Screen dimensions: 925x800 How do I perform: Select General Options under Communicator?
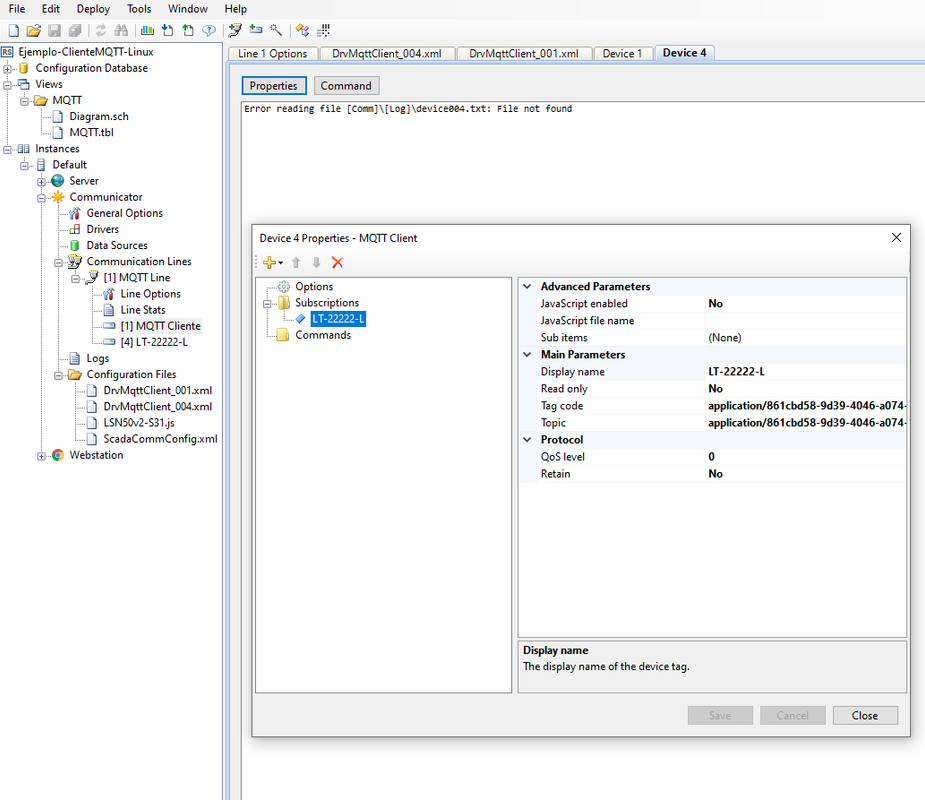coord(124,214)
